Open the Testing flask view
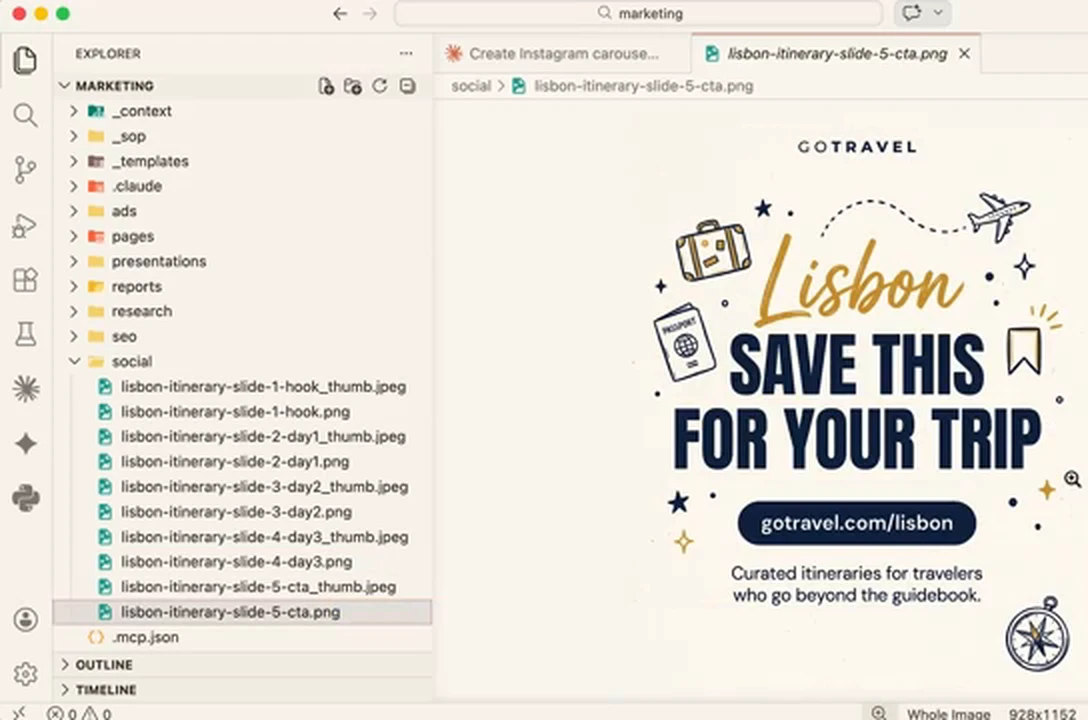Viewport: 1088px width, 720px height. (x=26, y=334)
